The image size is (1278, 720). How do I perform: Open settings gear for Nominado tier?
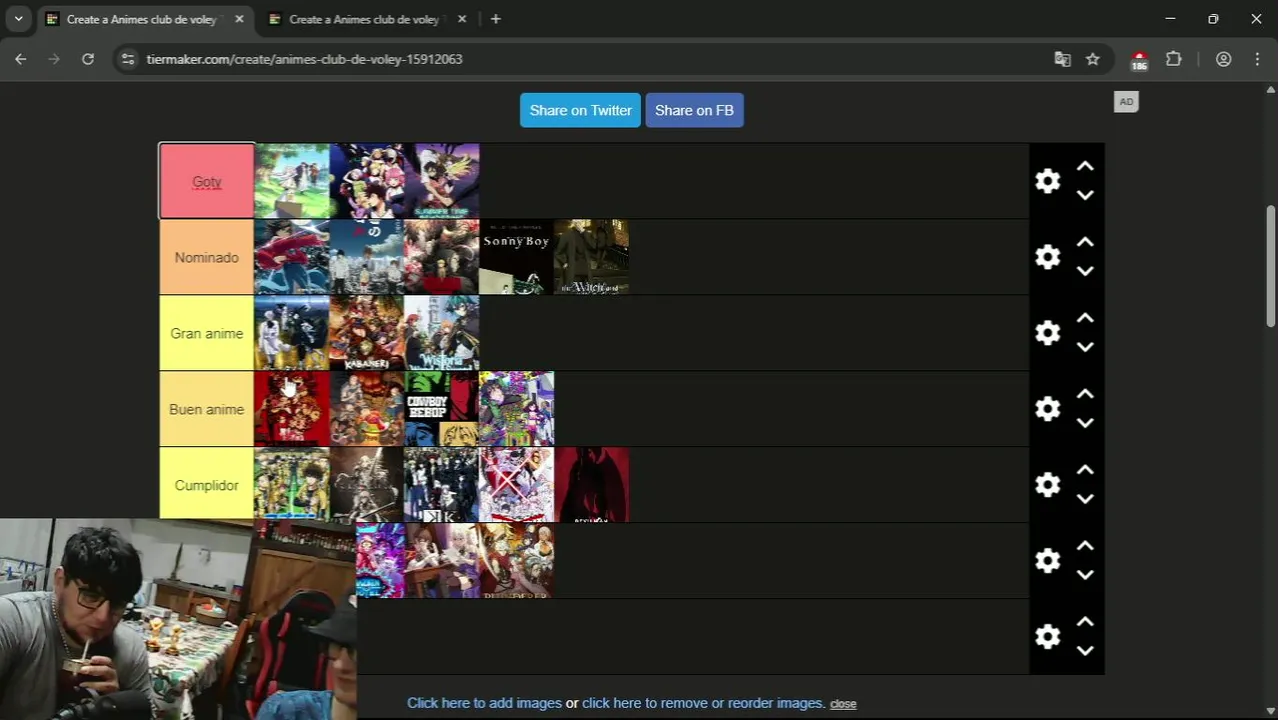click(1047, 257)
